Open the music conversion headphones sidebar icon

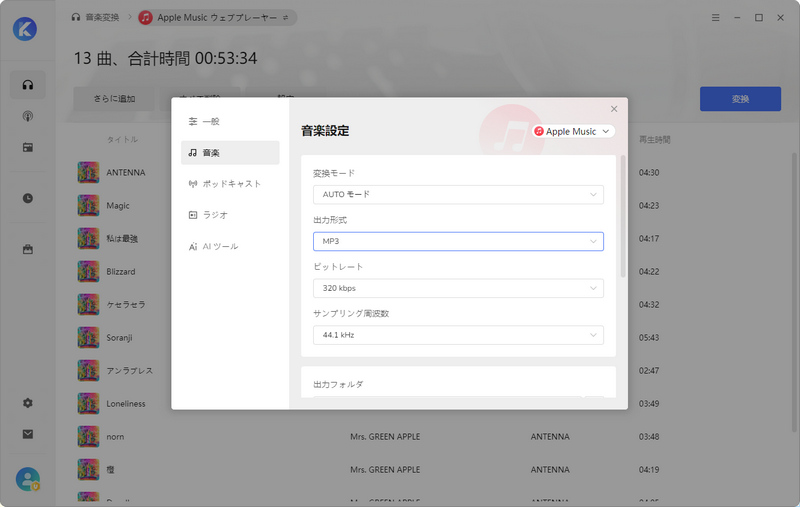click(x=28, y=85)
